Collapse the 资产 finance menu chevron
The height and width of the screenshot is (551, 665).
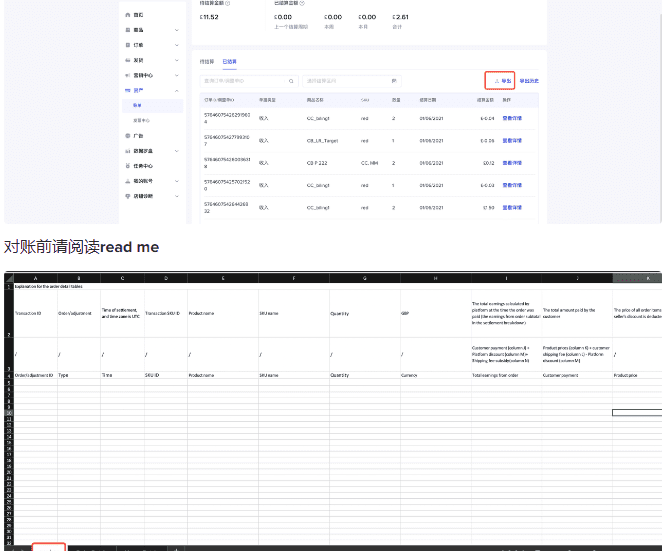[177, 90]
